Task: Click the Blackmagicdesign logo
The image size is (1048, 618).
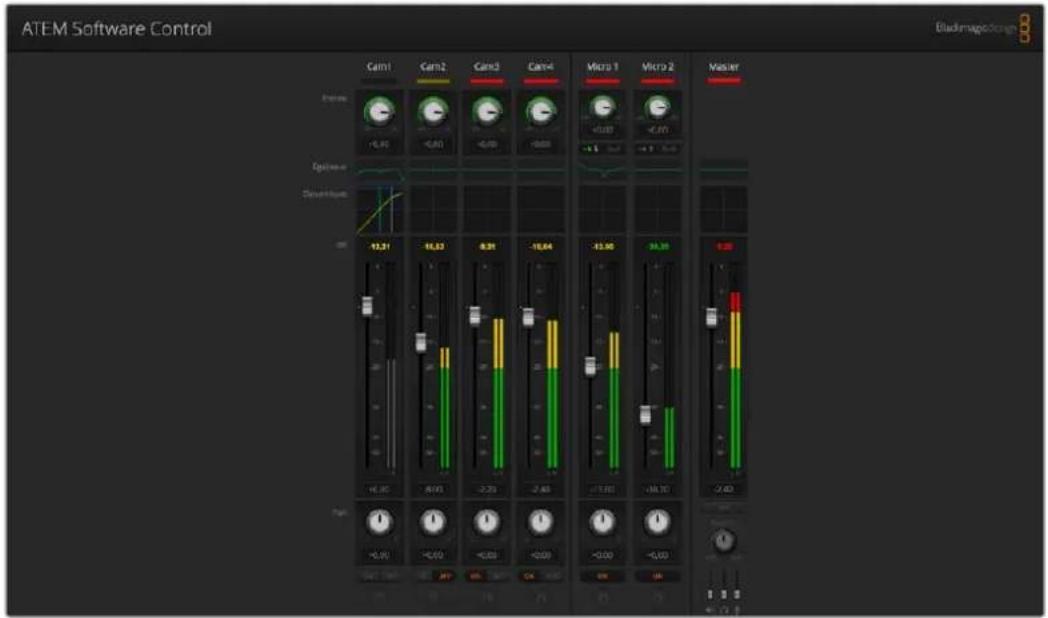Action: click(x=982, y=28)
